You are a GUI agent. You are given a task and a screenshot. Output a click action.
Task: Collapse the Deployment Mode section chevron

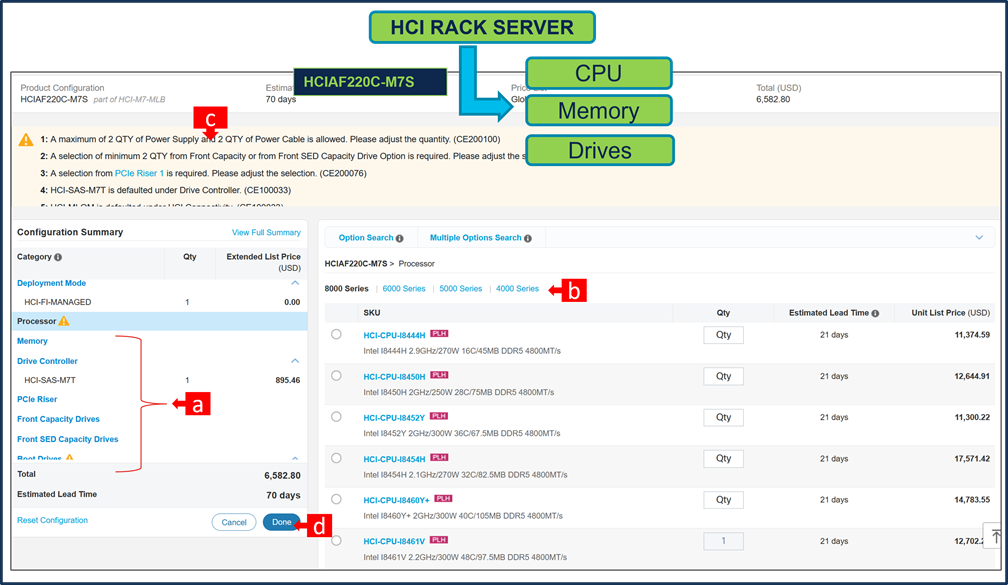click(295, 283)
